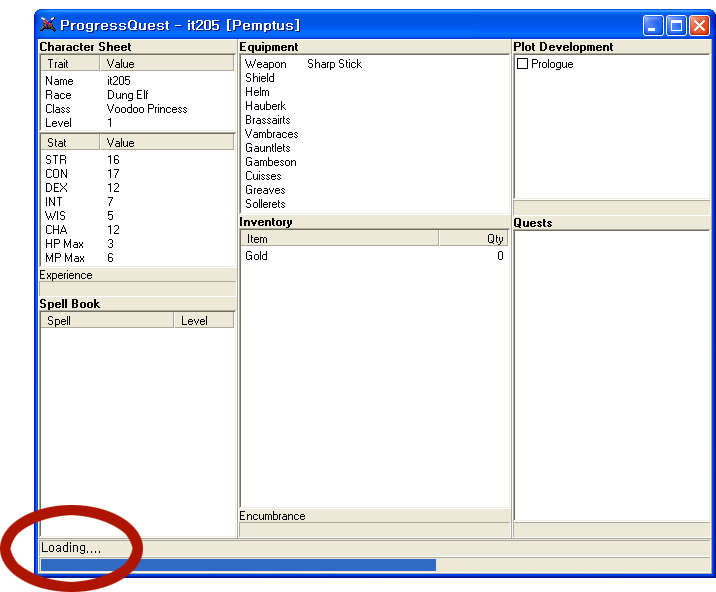Select the Class row Voodoo Princess
This screenshot has height=592, width=716.
(x=137, y=109)
